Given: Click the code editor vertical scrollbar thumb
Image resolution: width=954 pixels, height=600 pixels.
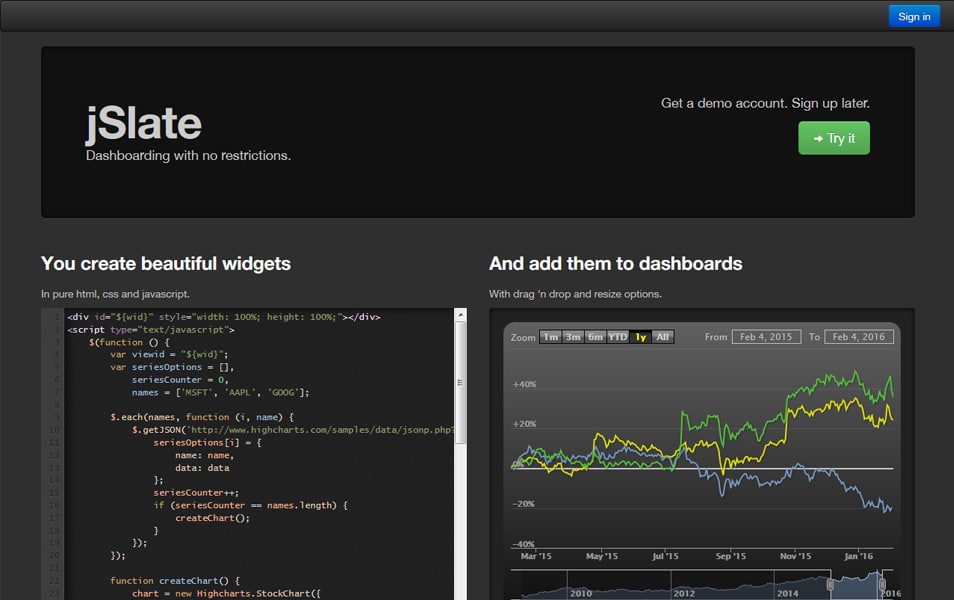Looking at the screenshot, I should click(x=461, y=382).
